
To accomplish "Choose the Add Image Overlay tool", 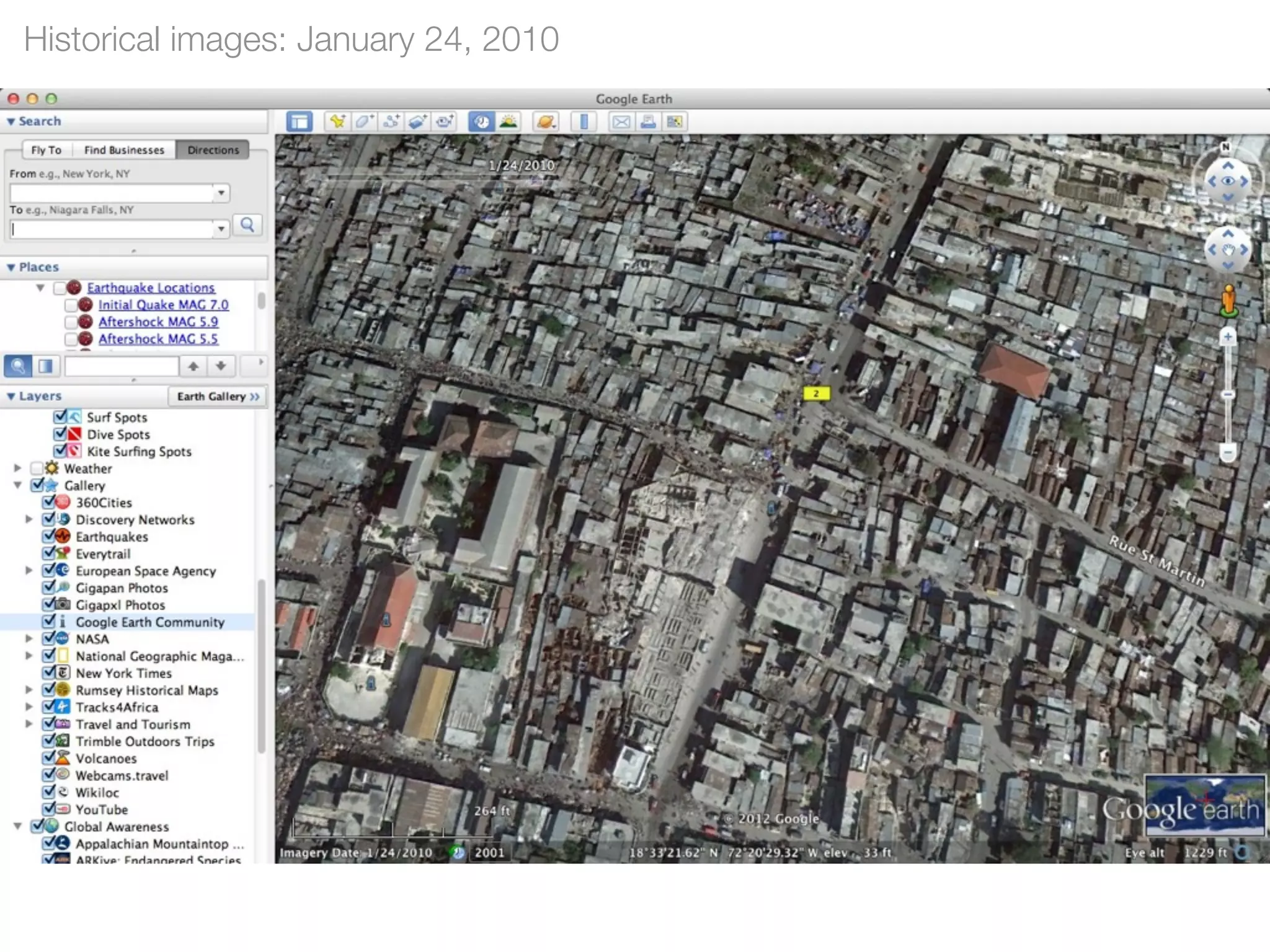I will [417, 121].
